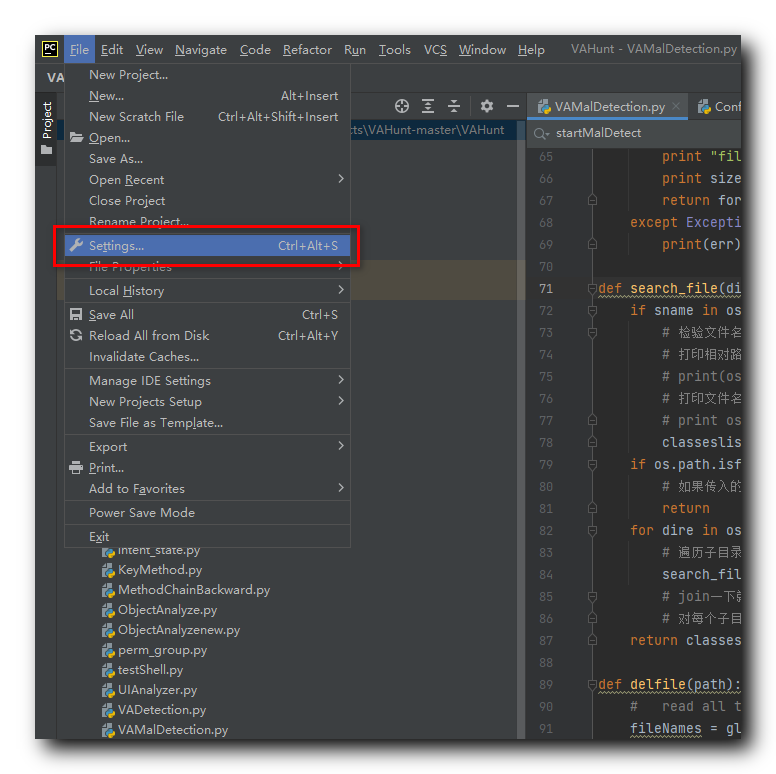Select Invalidate Caches... menu entry

(x=207, y=356)
